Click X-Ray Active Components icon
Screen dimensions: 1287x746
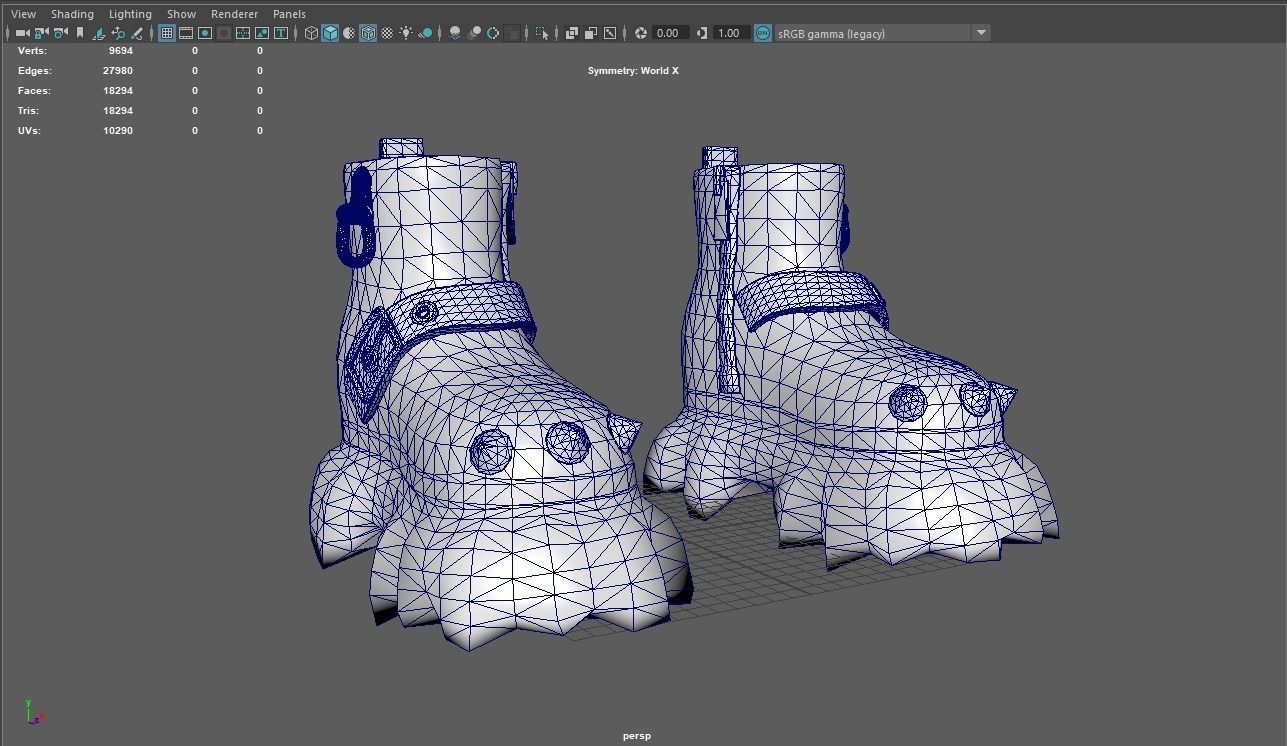(x=591, y=33)
